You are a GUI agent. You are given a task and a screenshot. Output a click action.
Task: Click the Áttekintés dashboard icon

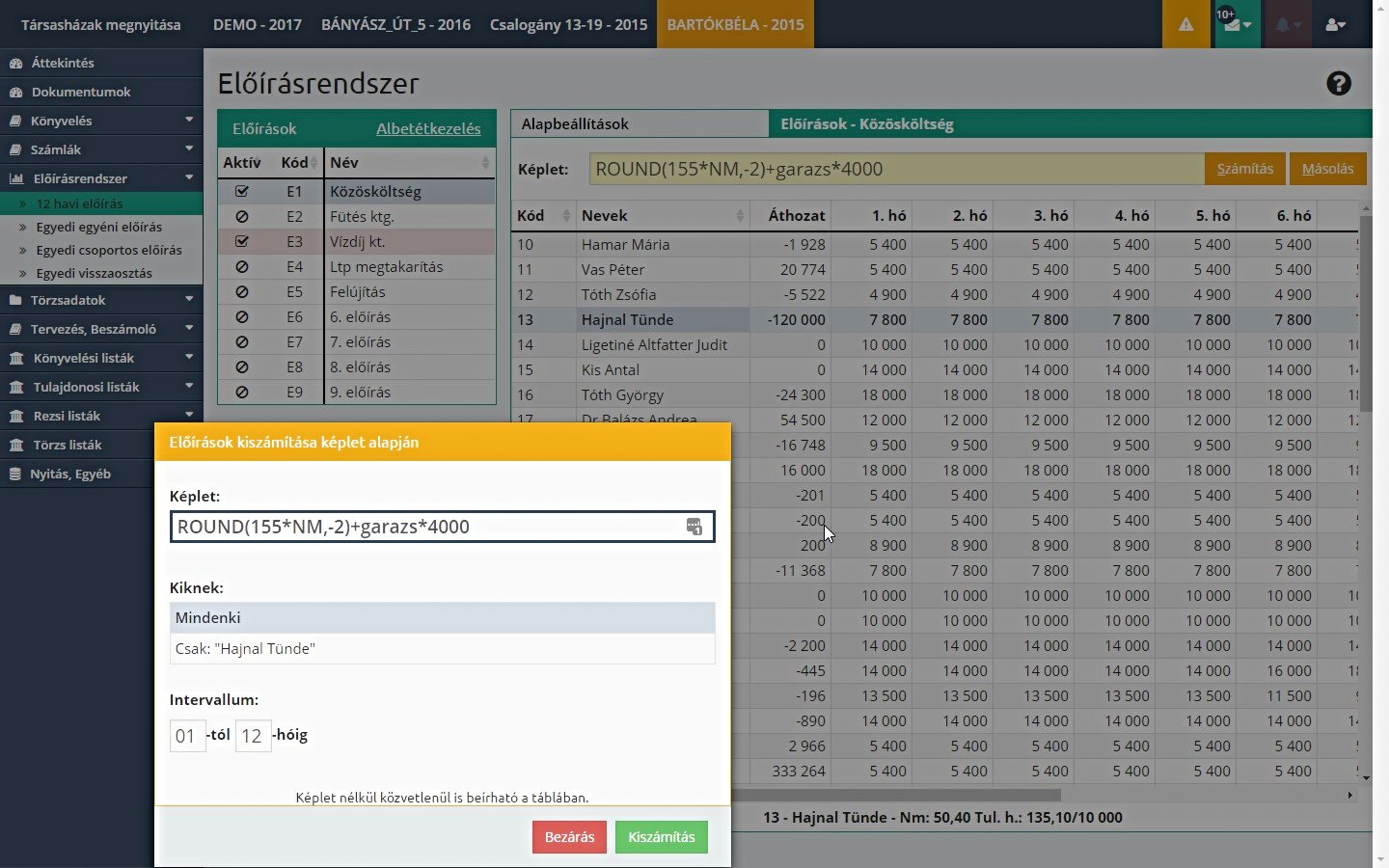click(x=15, y=63)
